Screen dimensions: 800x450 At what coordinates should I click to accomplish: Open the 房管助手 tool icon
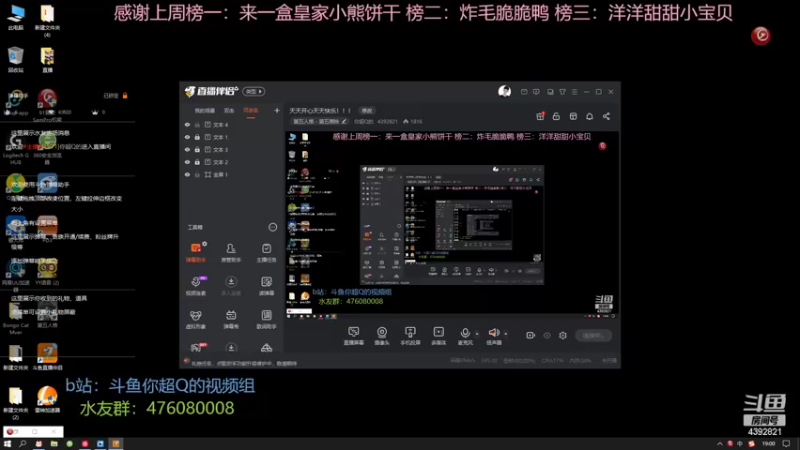pos(231,252)
